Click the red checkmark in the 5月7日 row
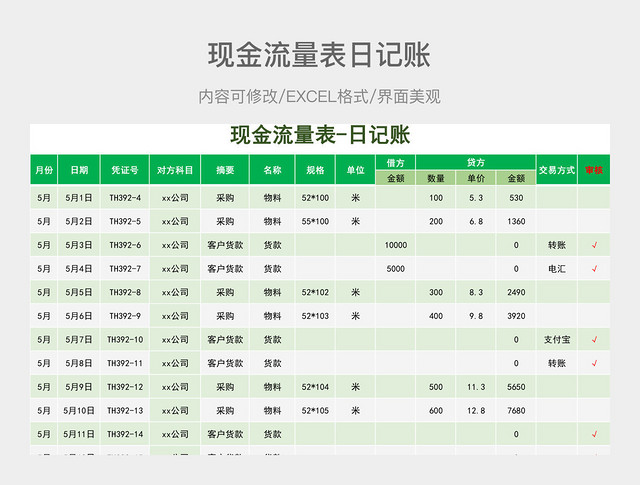 point(594,340)
